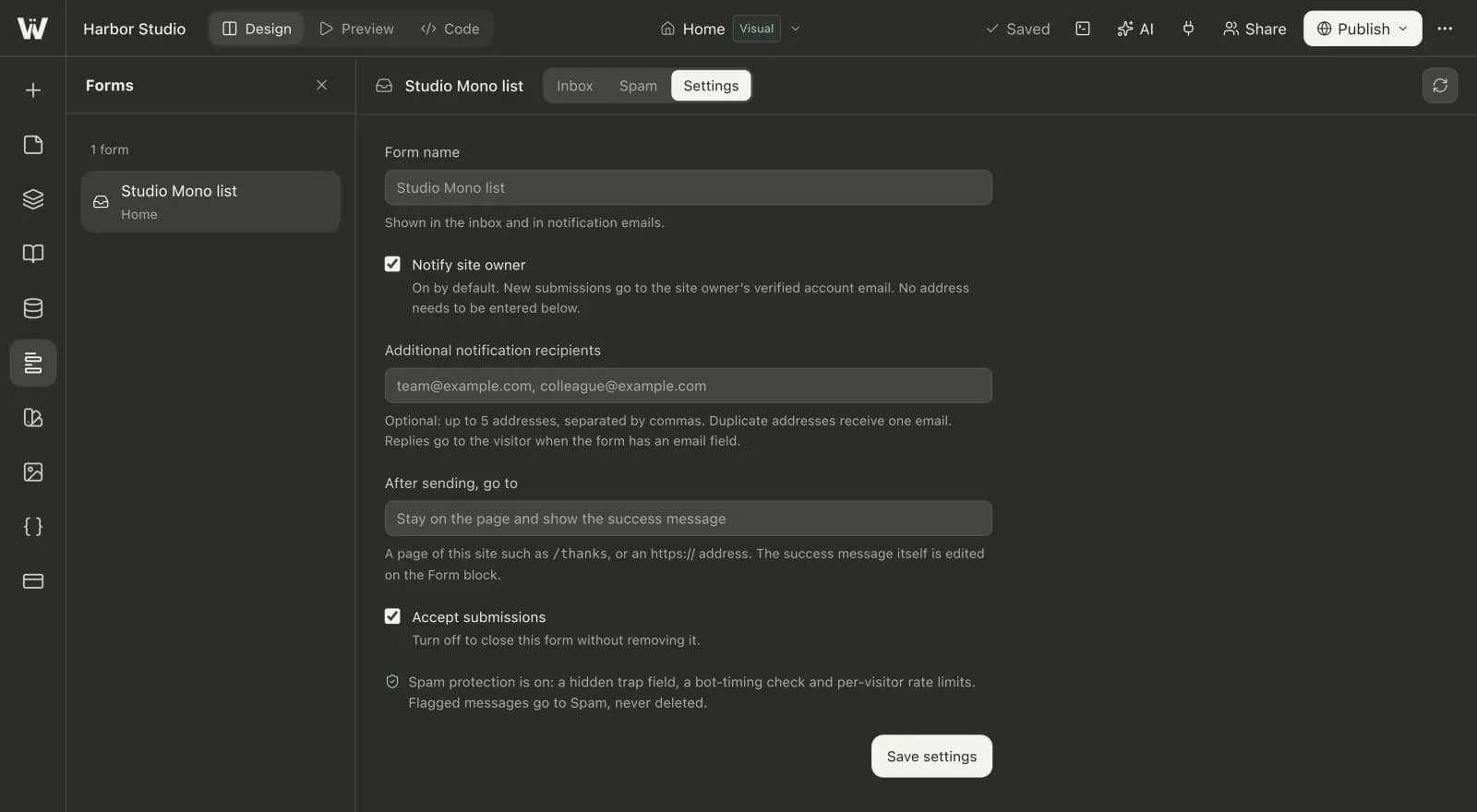1477x812 pixels.
Task: Open the Inbox tab
Action: (x=574, y=86)
